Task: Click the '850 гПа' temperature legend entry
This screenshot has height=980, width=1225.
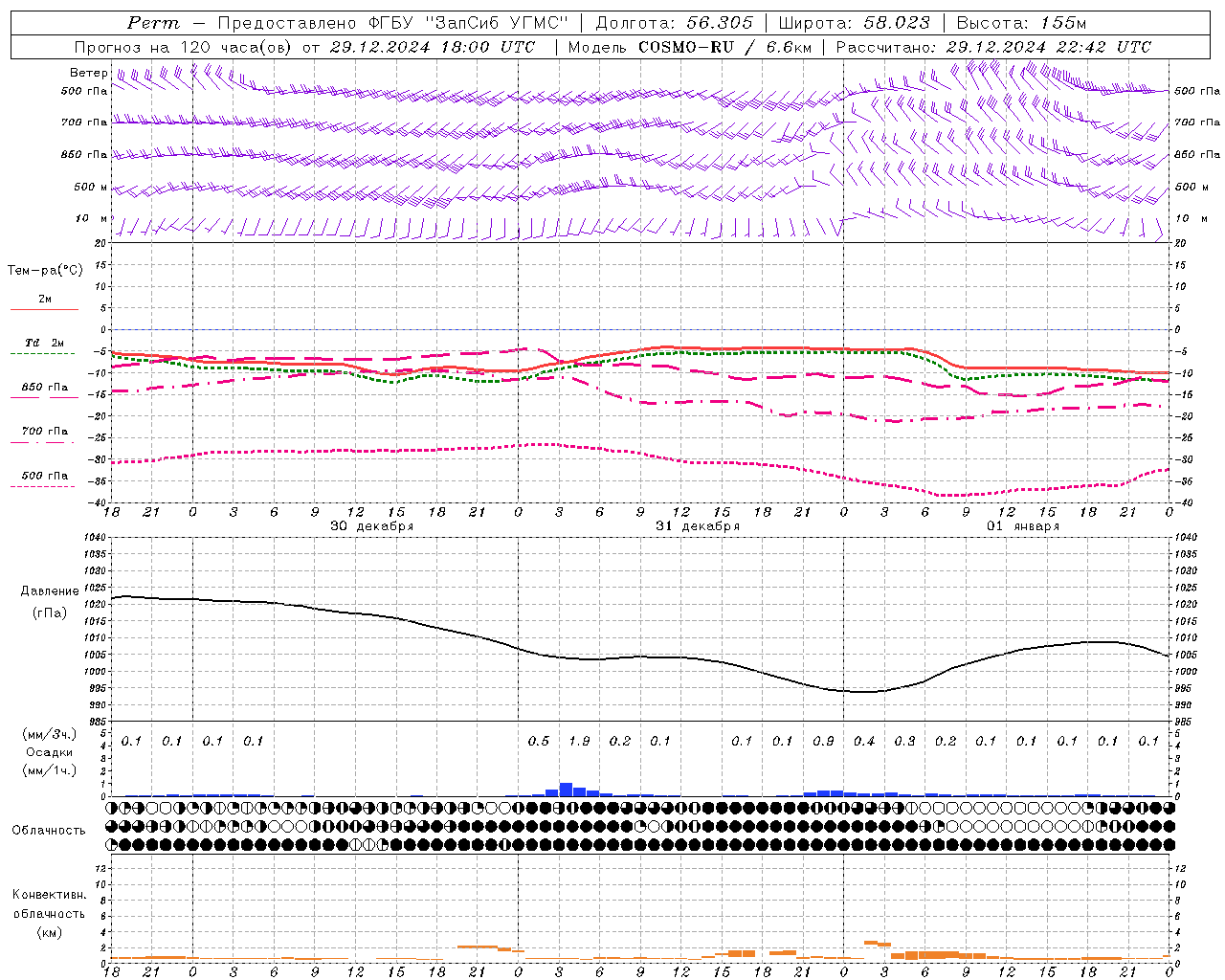Action: point(44,388)
